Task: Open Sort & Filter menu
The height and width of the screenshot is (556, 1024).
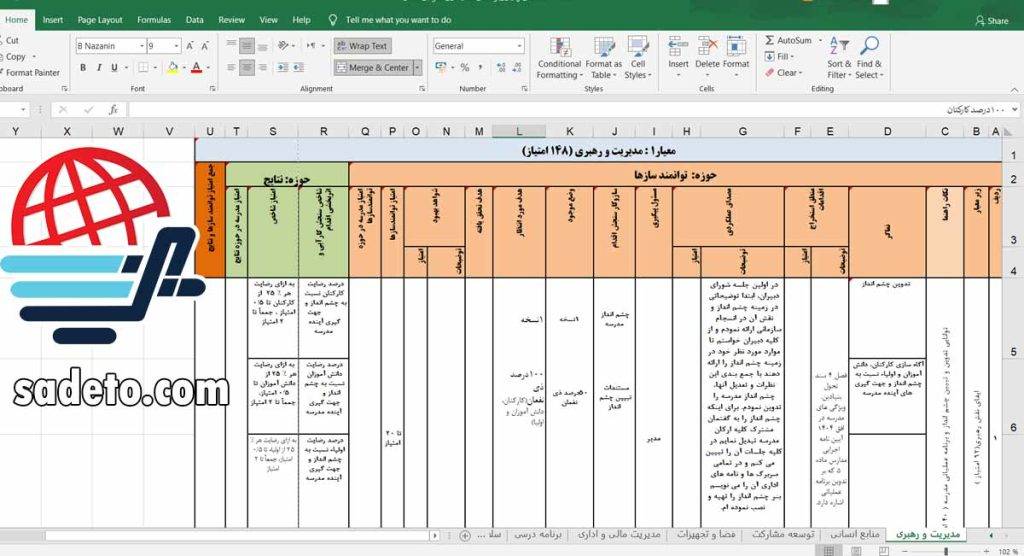Action: 839,57
